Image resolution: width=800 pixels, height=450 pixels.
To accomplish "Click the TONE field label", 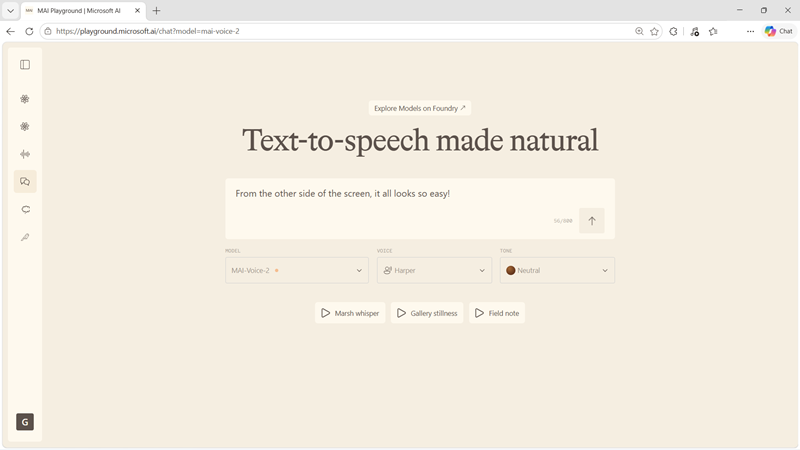I will 506,251.
